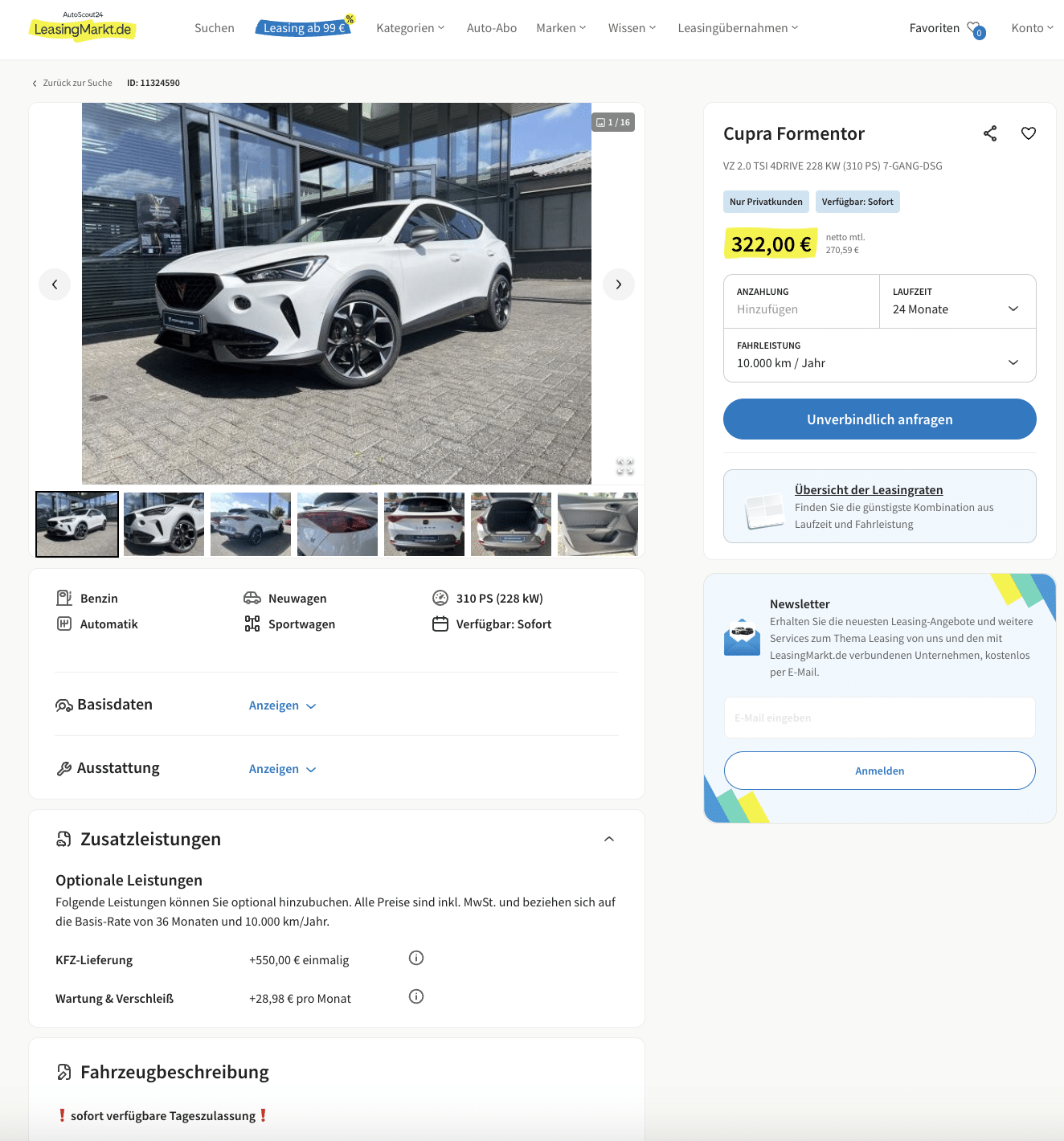Click the newsletter E-Mail input field
The image size is (1064, 1141).
click(880, 718)
